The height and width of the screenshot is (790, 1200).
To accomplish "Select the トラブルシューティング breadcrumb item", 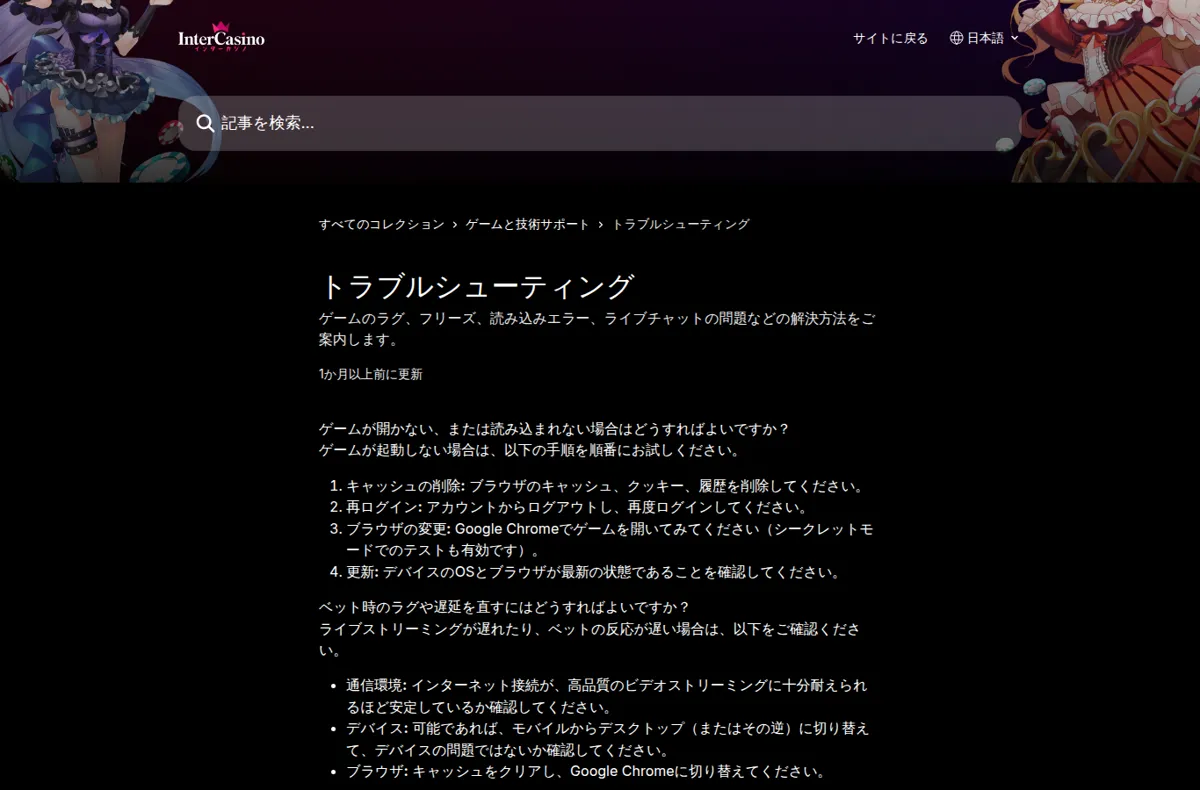I will coord(680,224).
